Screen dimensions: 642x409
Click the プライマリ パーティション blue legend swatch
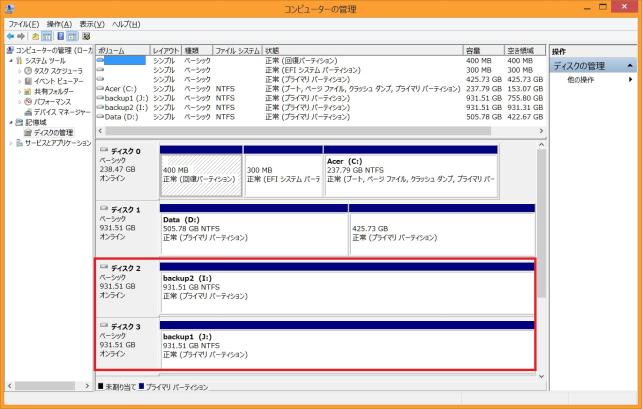[x=141, y=386]
